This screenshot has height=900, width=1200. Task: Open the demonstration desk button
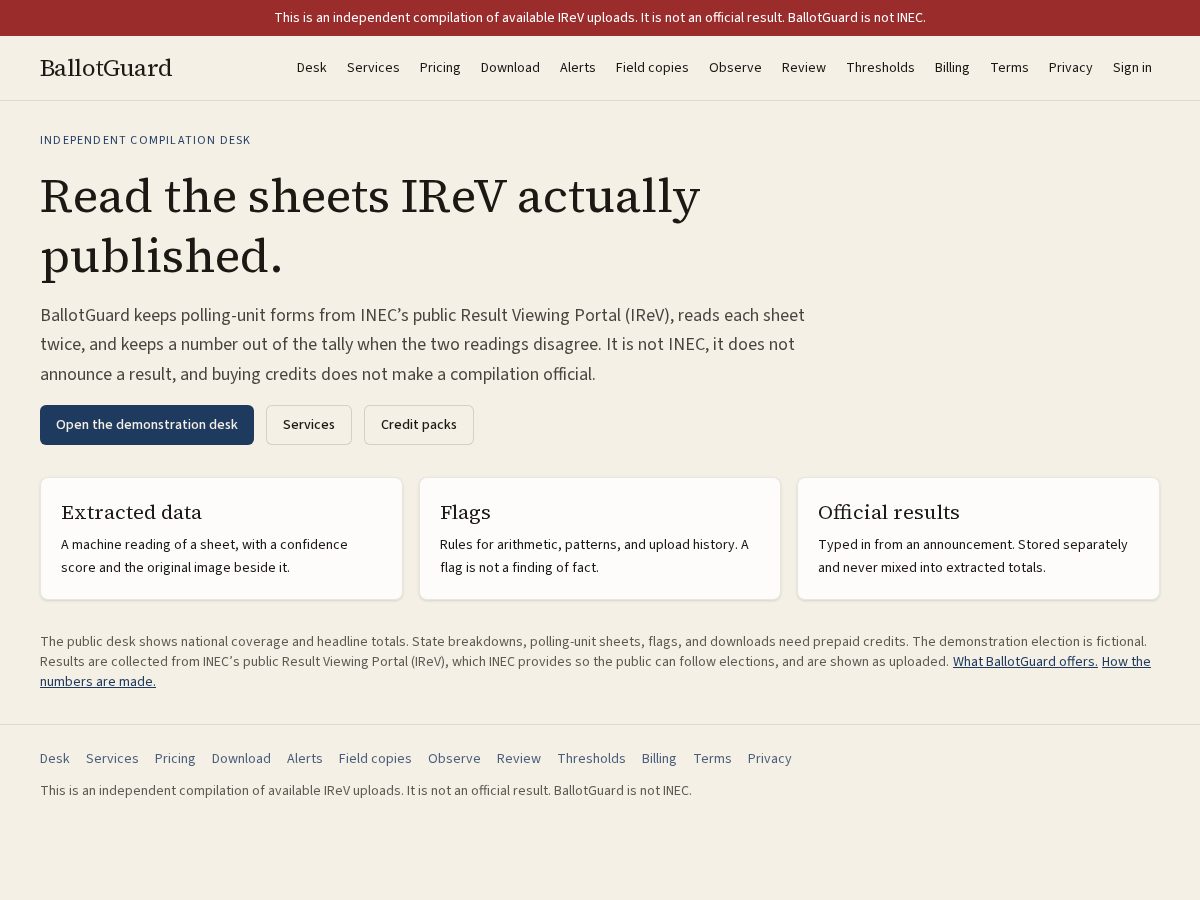(147, 425)
